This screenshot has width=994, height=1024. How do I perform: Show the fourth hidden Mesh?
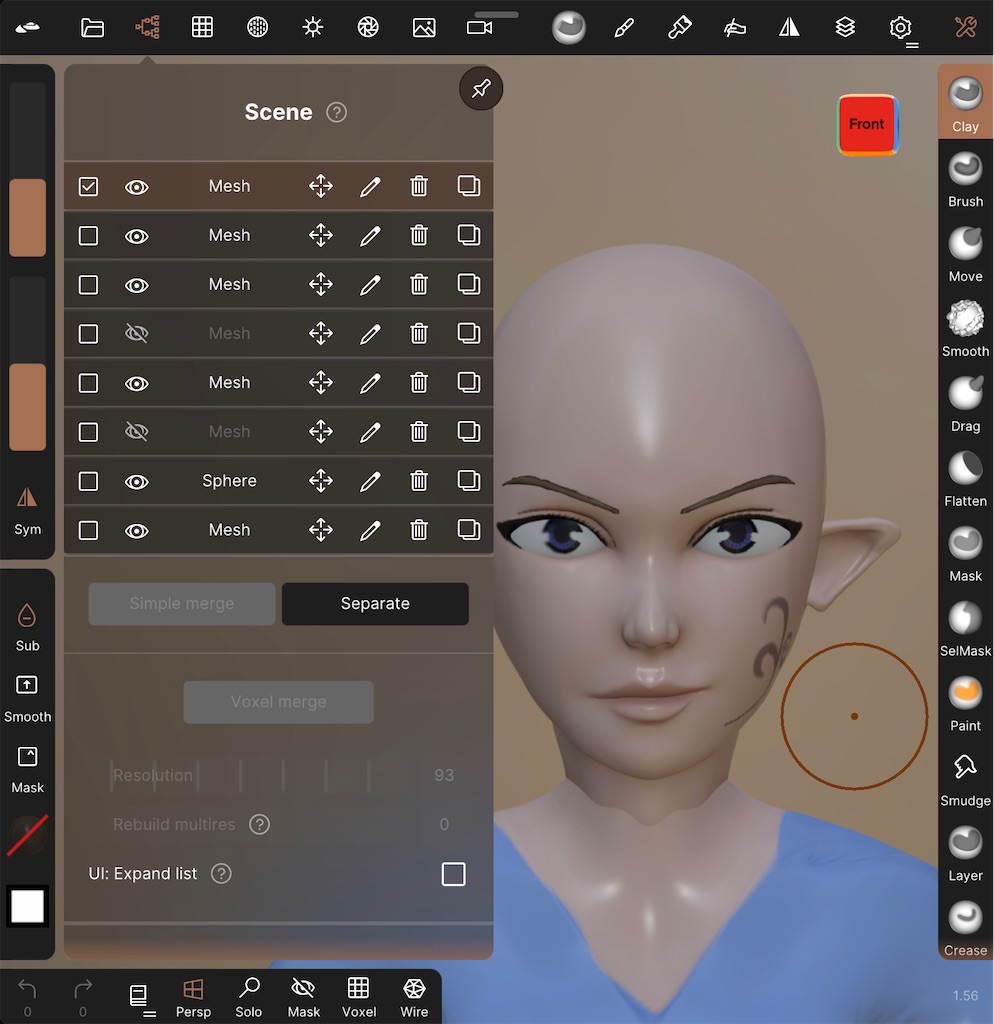tap(136, 334)
